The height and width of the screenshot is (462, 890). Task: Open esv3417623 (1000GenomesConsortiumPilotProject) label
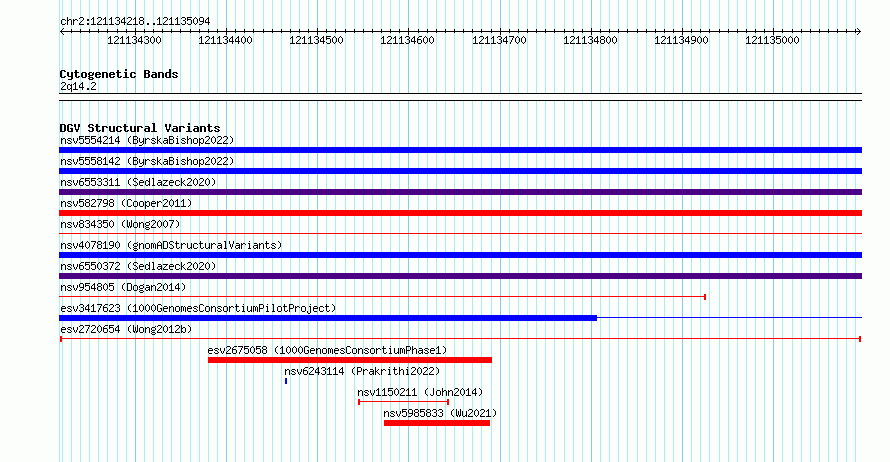(x=198, y=308)
